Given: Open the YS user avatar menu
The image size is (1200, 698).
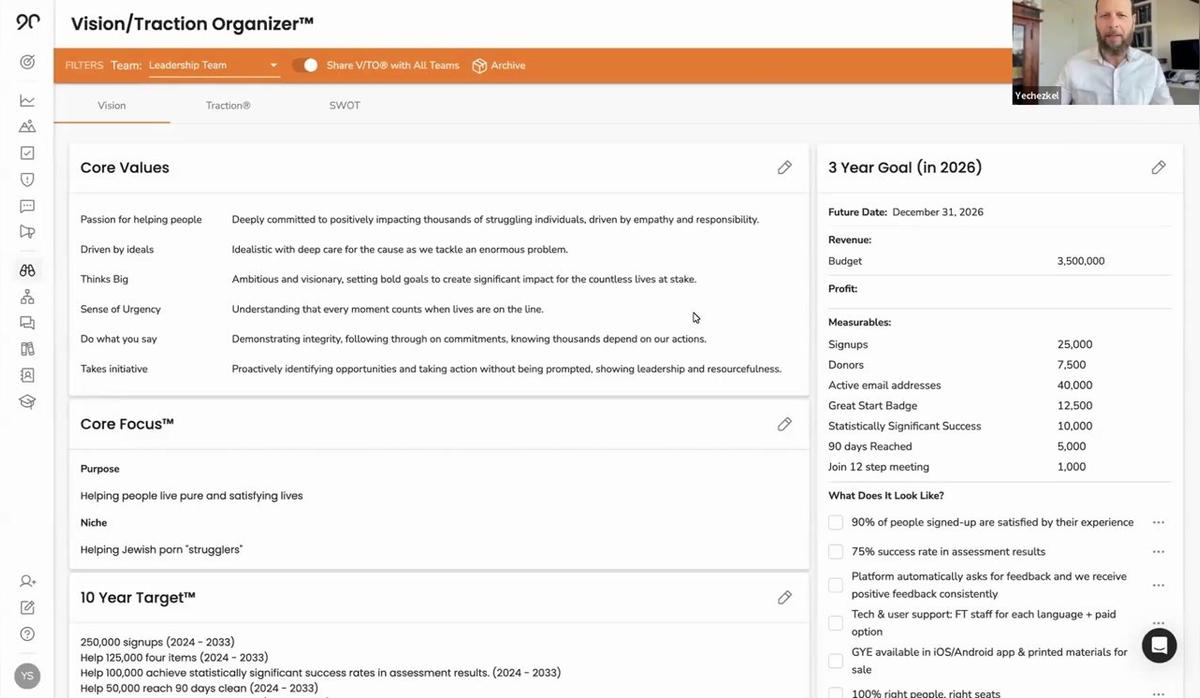Looking at the screenshot, I should coord(27,676).
